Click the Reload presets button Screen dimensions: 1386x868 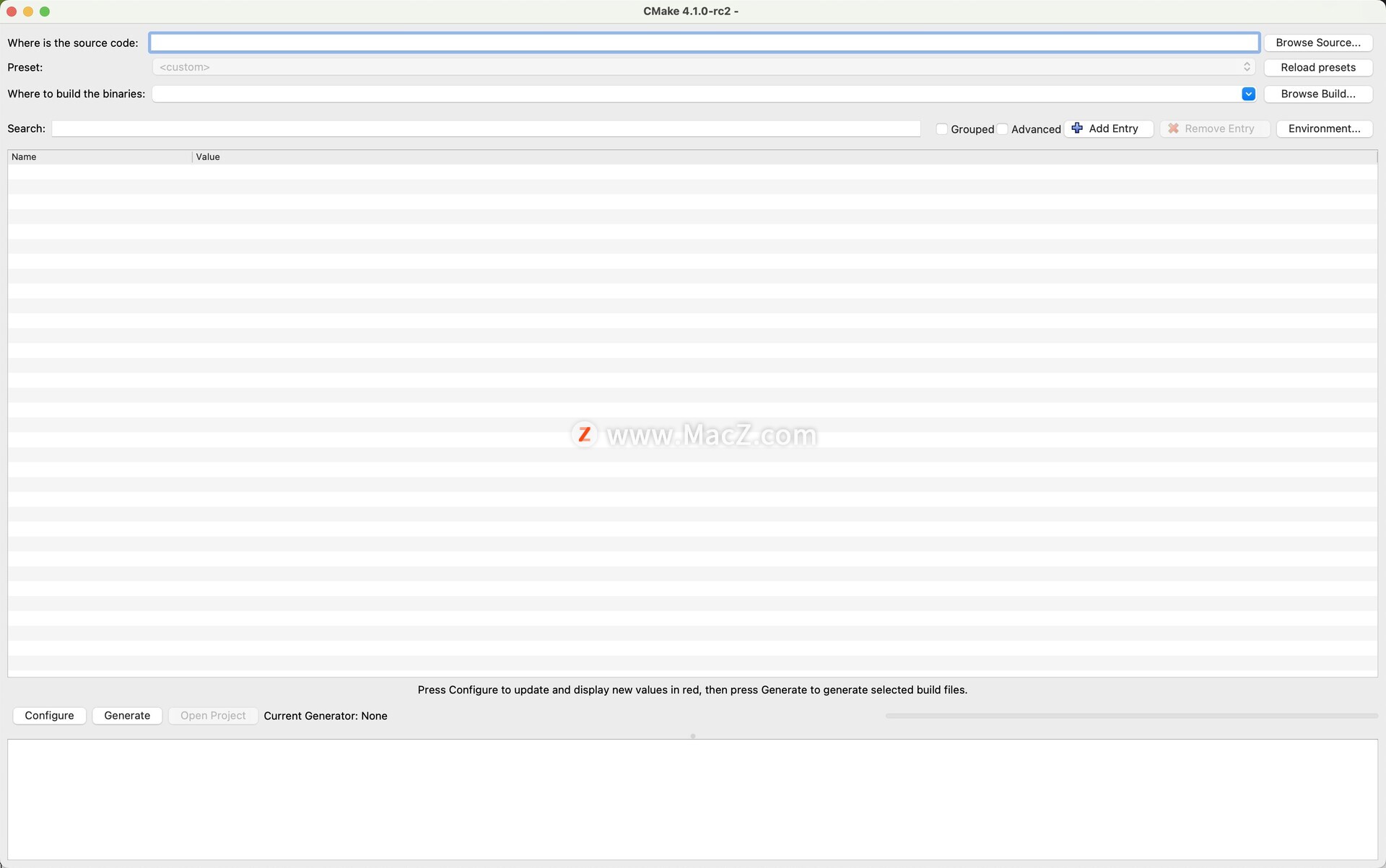coord(1317,67)
